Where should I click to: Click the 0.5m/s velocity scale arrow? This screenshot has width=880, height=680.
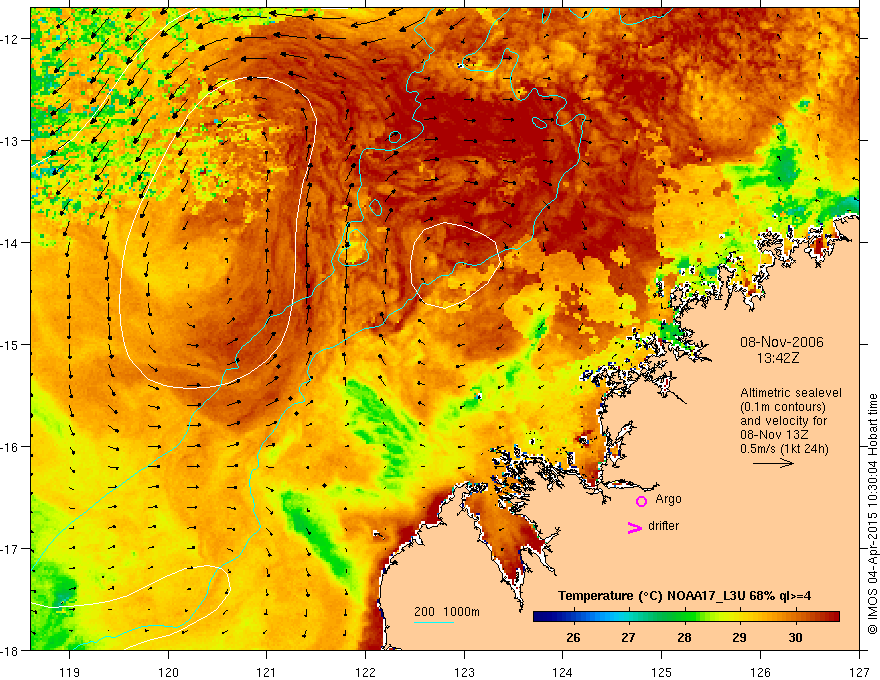coord(773,463)
